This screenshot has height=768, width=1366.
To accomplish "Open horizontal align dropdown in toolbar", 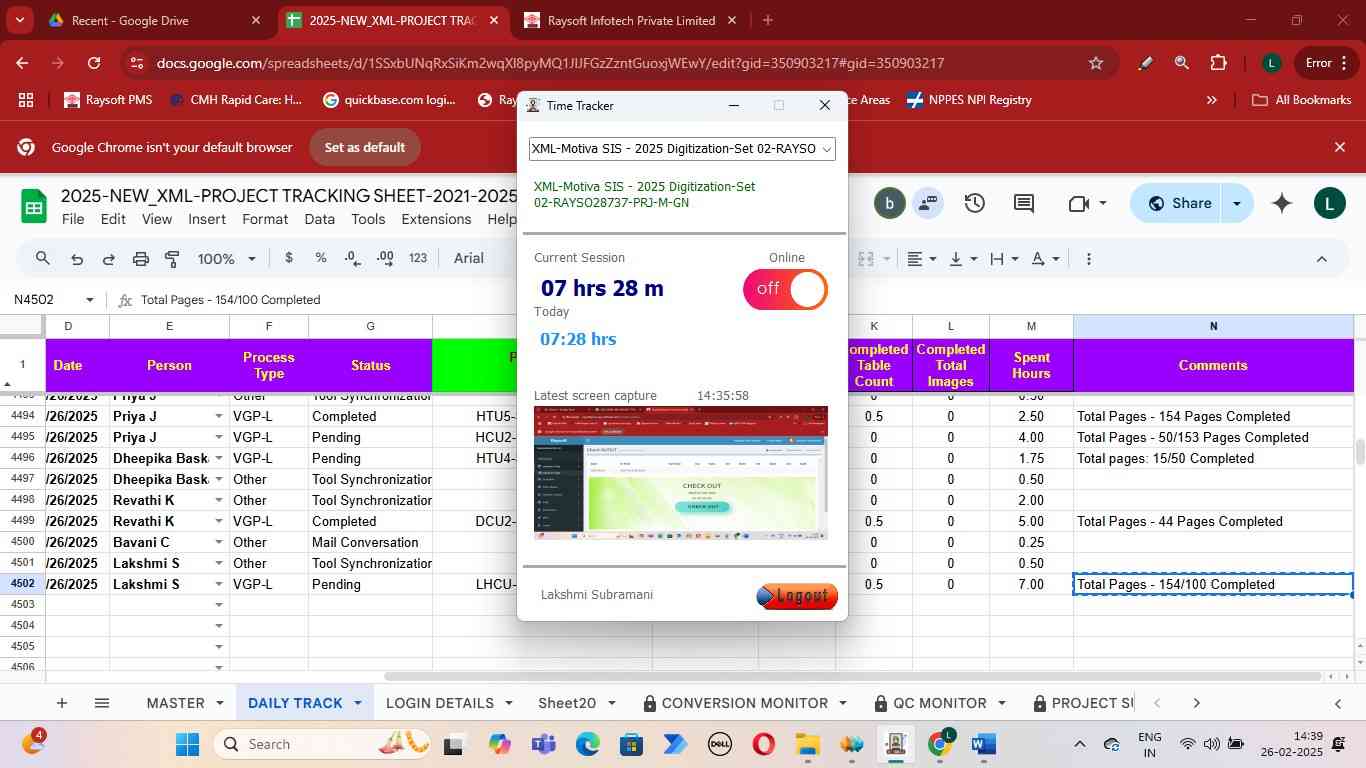I will (x=922, y=259).
